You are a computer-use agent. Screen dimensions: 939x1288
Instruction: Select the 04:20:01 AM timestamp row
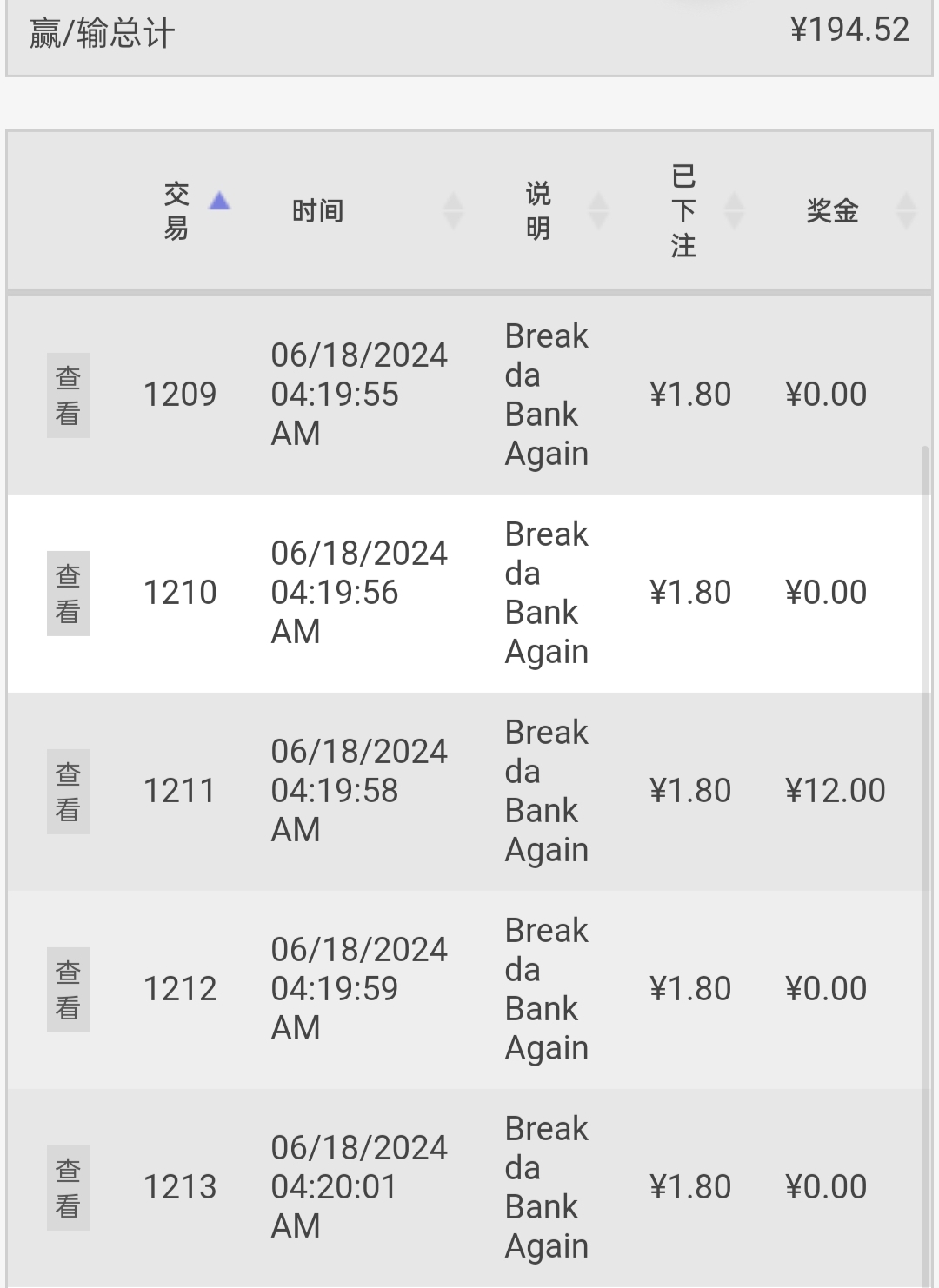[334, 1187]
